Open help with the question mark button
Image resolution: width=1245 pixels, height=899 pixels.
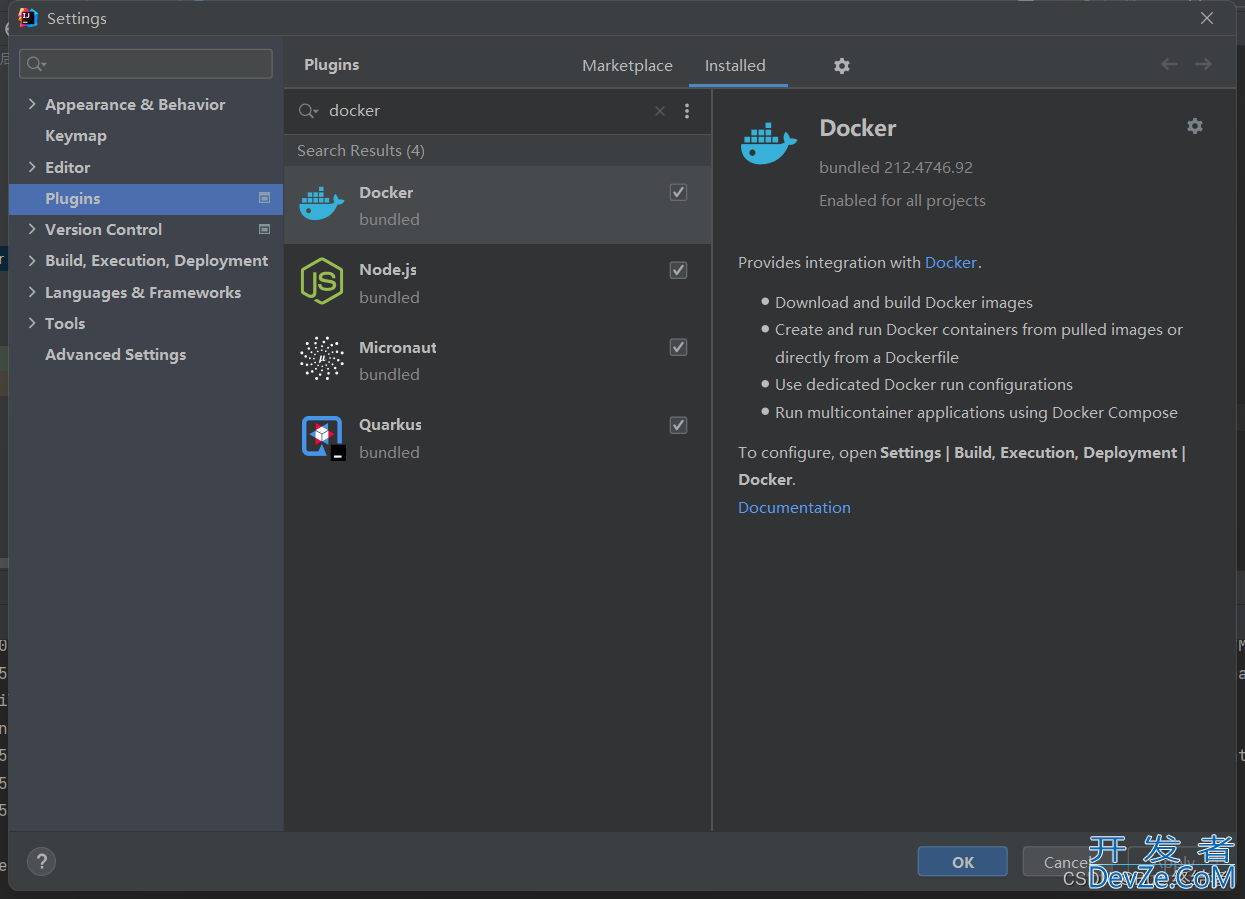pyautogui.click(x=41, y=861)
